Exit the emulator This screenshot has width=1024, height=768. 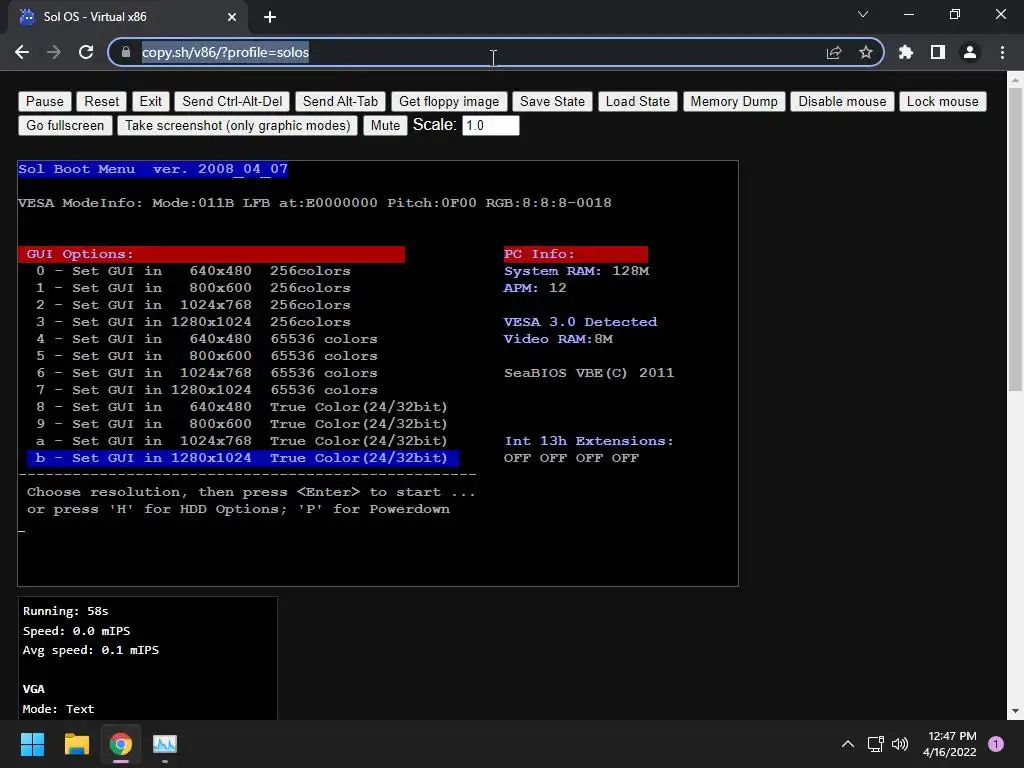click(x=150, y=101)
